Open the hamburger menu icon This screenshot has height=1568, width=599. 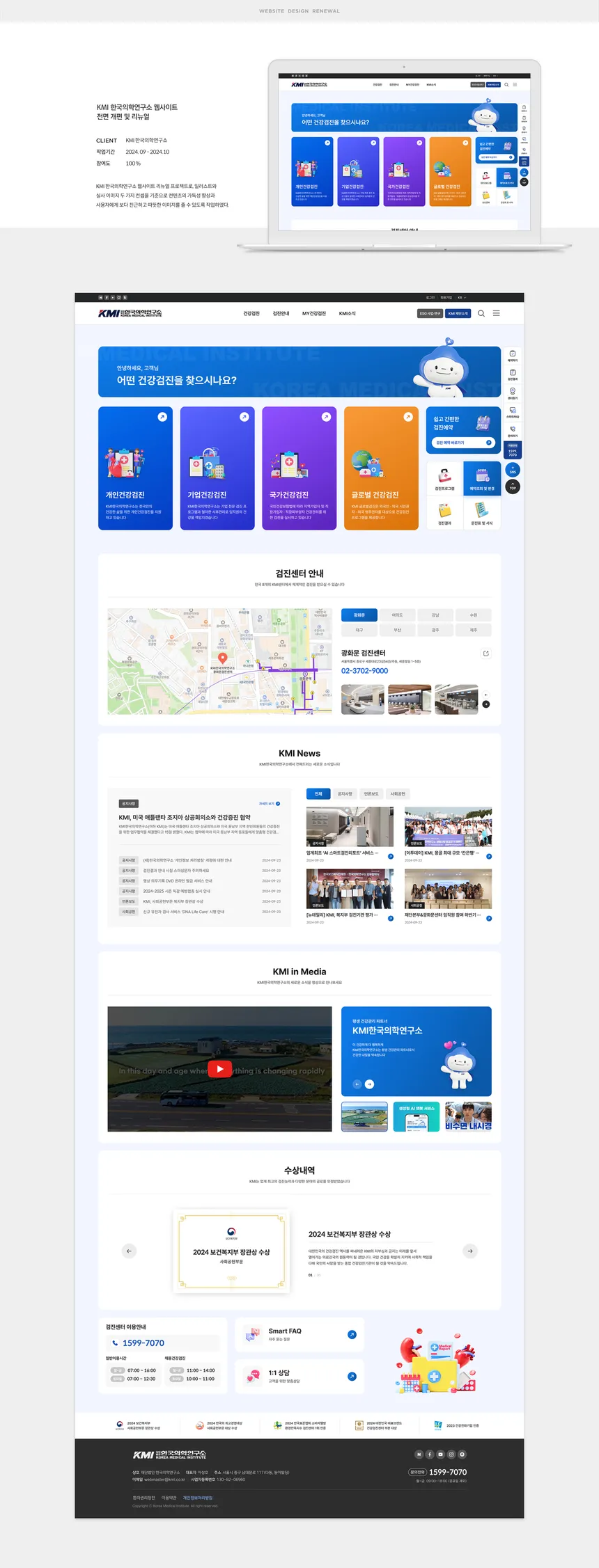[497, 313]
